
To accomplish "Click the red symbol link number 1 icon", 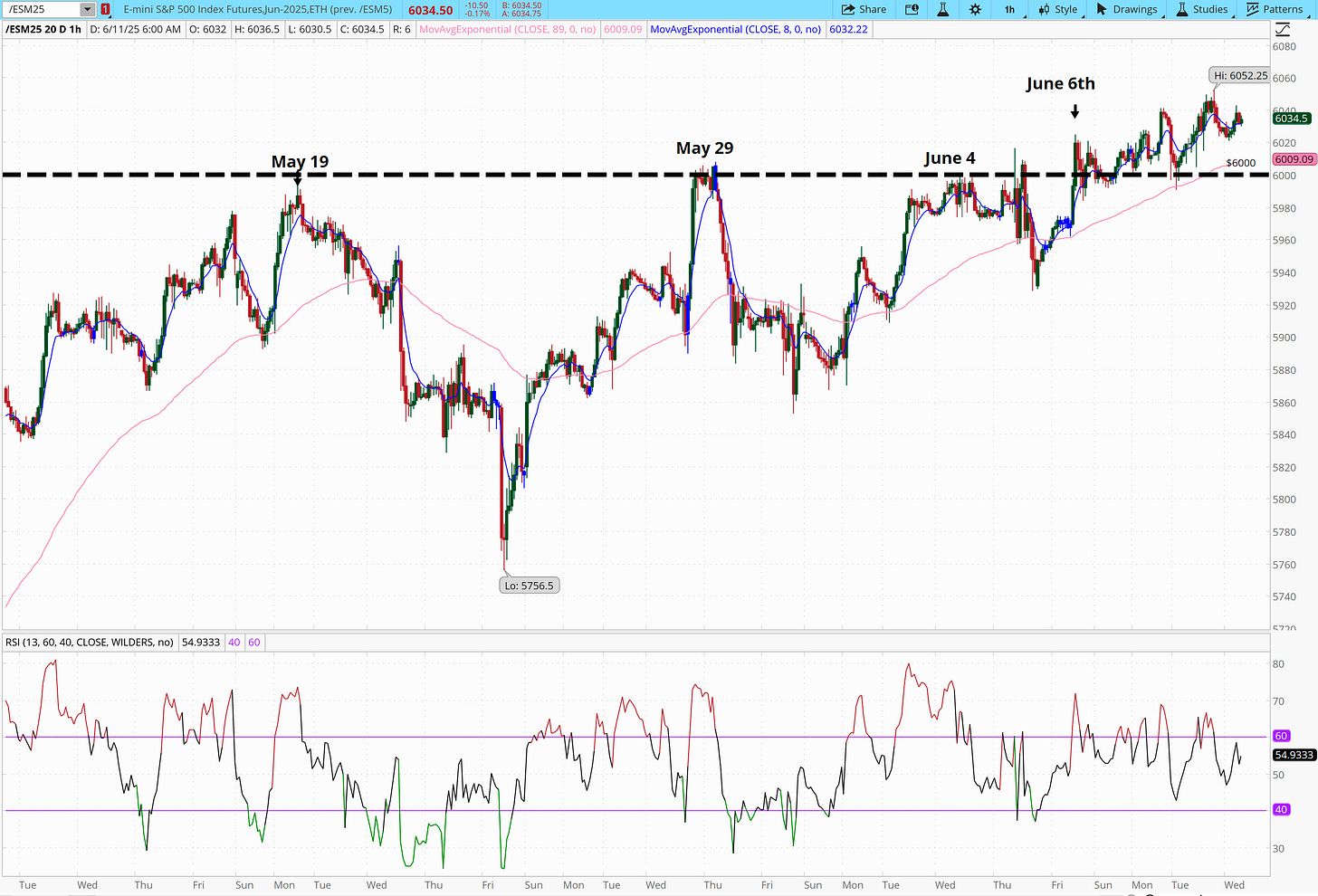I will 106,9.
